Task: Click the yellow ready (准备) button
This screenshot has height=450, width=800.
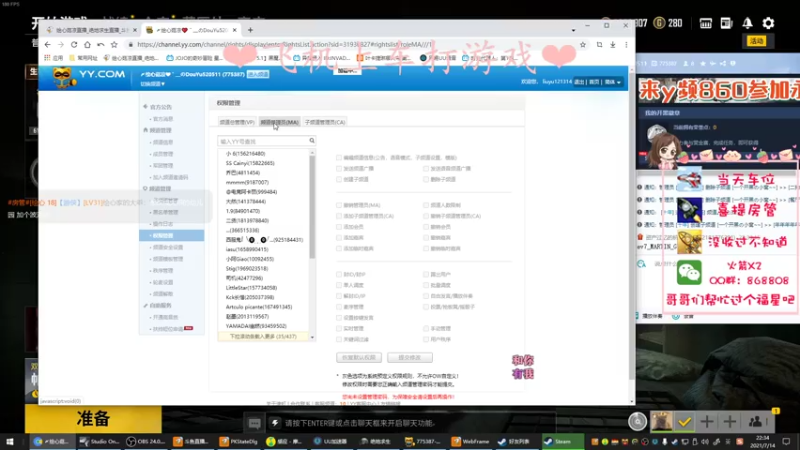Action: coord(93,419)
